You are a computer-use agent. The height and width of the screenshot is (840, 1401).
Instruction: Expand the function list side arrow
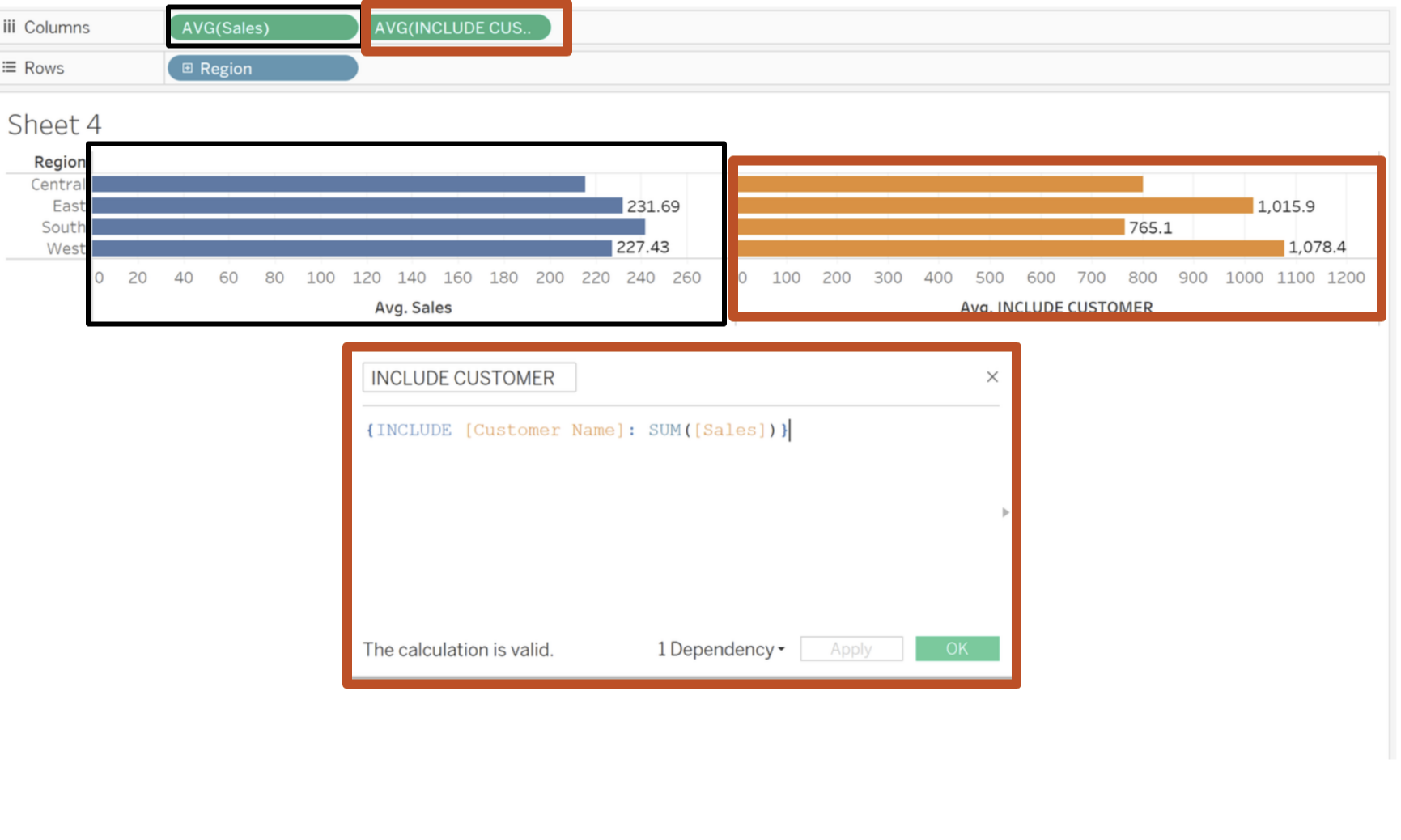coord(1005,512)
